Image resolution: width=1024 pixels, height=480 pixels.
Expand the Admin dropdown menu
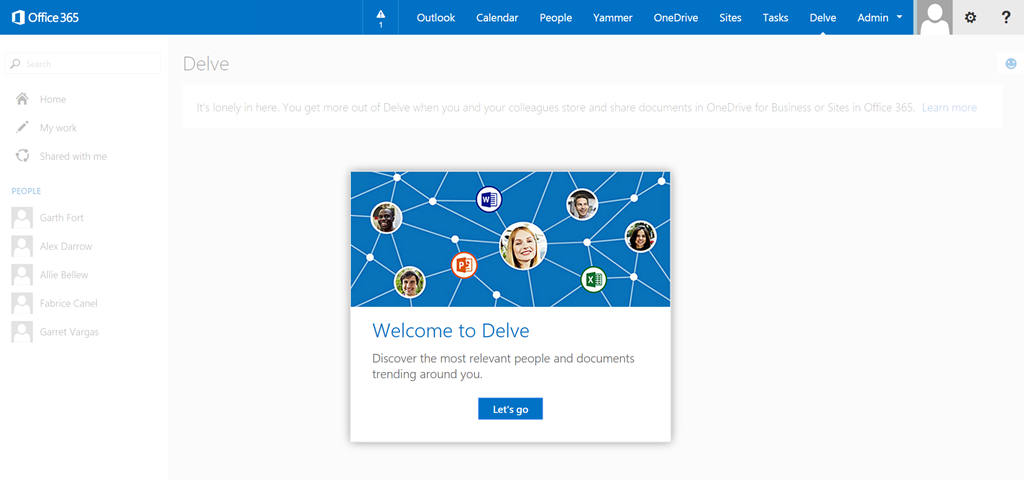(880, 18)
